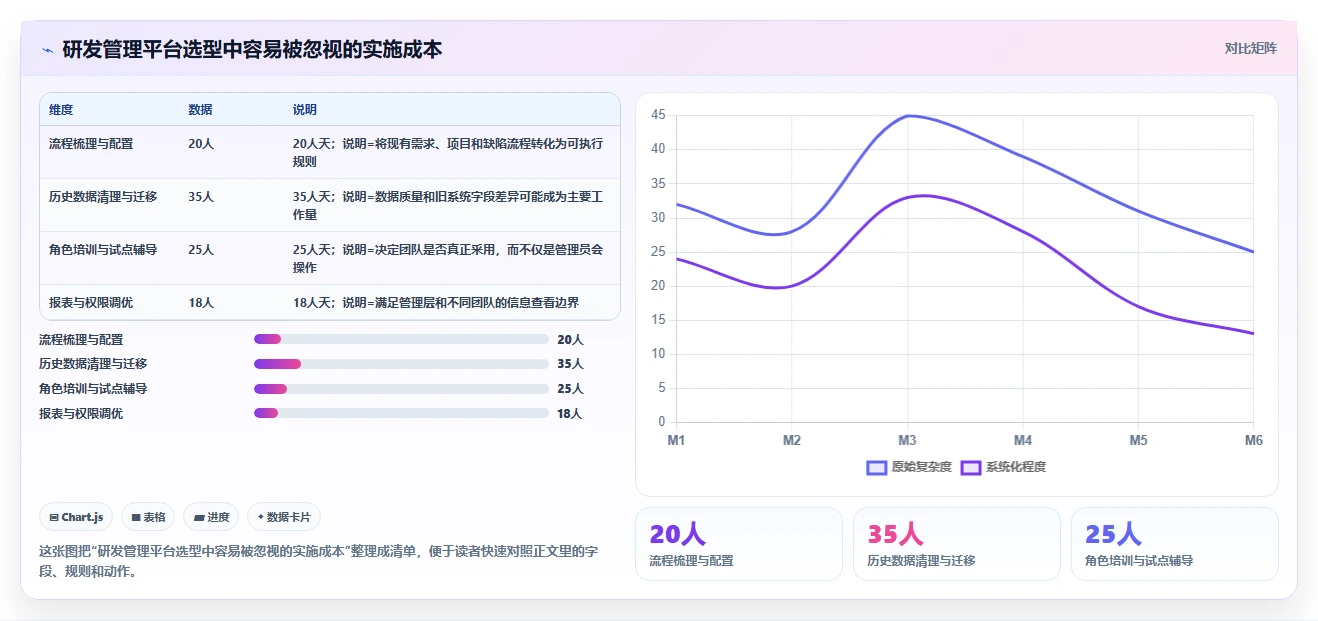1318x621 pixels.
Task: Click the 历史数据清理与迁移 progress bar
Action: coord(401,364)
